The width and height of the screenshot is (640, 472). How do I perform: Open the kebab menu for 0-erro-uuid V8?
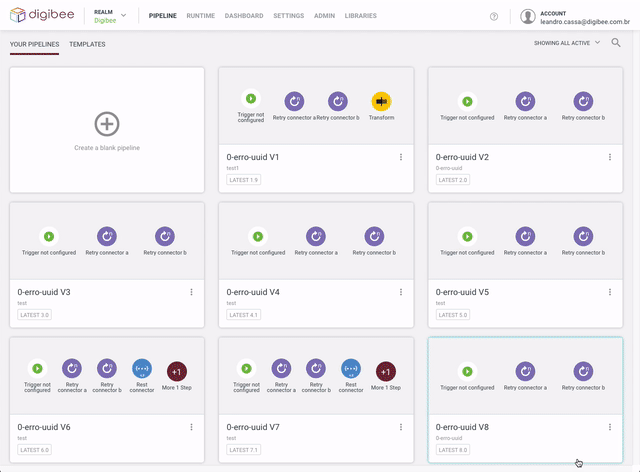click(610, 427)
